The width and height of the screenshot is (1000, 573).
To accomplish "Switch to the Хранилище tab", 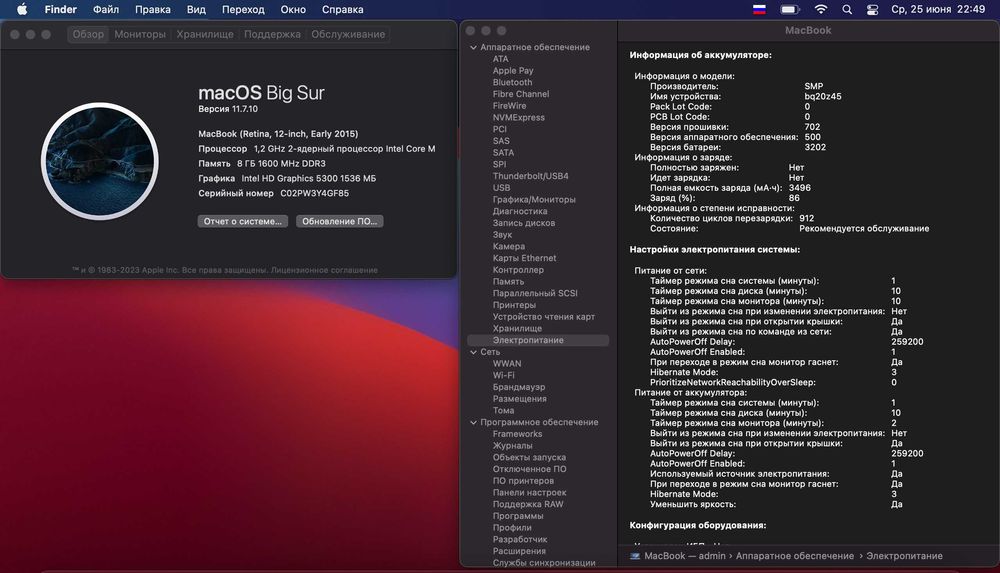I will coord(205,34).
